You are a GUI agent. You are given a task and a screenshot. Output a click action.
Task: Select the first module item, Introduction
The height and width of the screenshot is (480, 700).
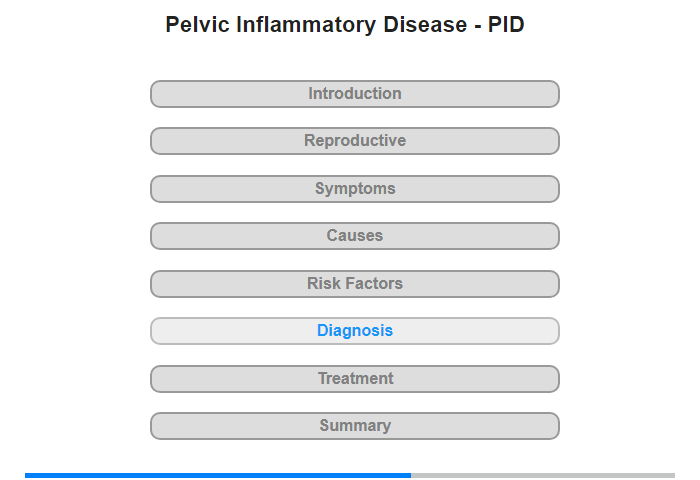(354, 94)
